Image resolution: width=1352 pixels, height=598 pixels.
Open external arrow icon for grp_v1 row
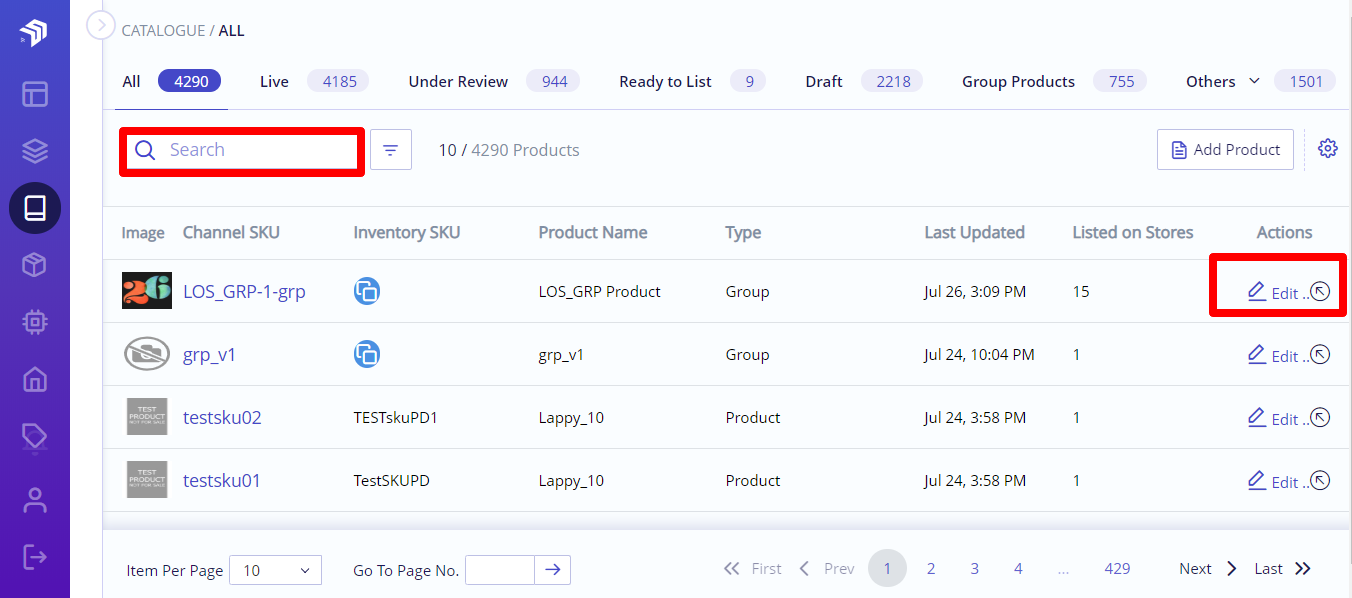pos(1320,354)
